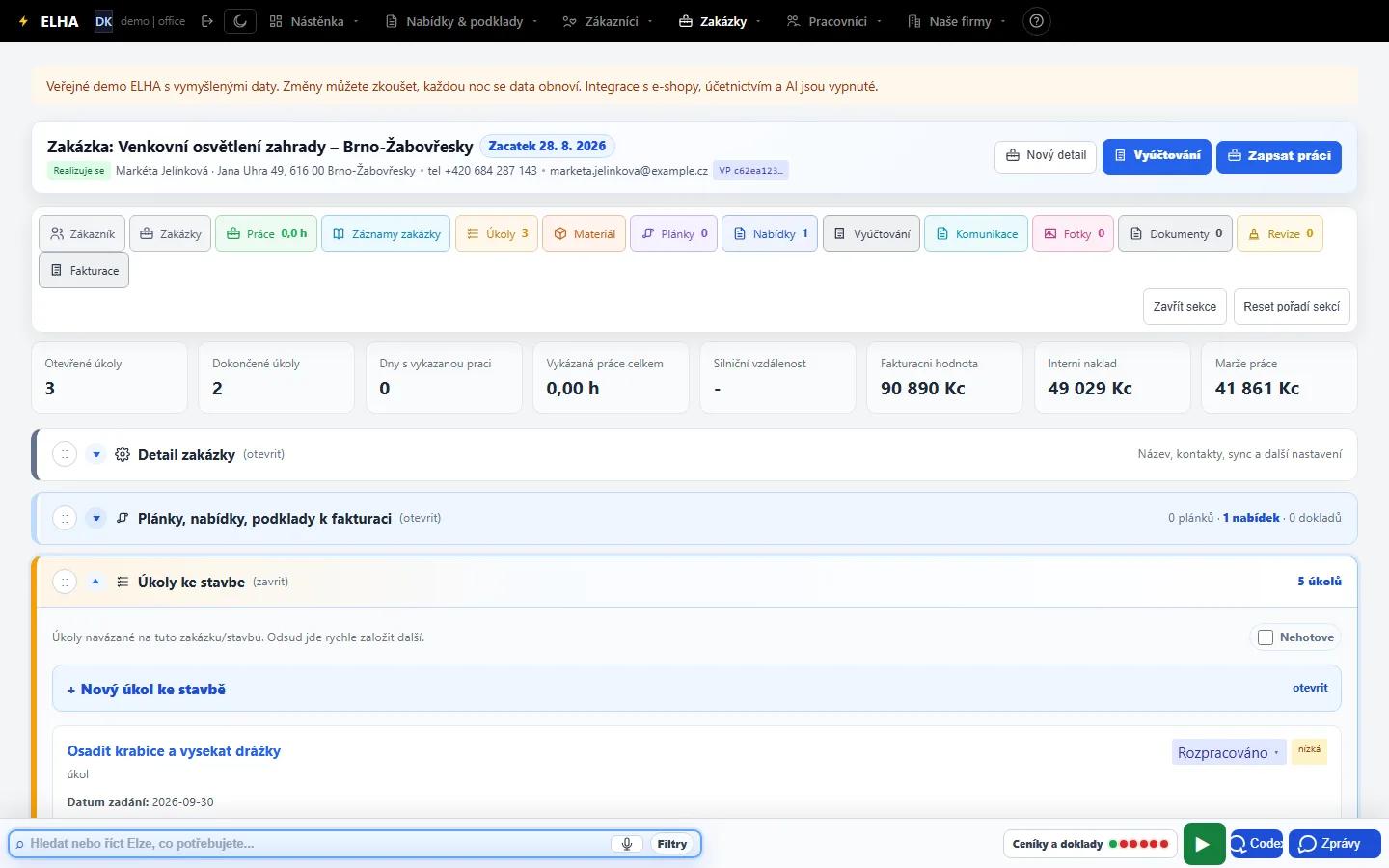
Task: Open the Pracovníci menu
Action: pos(833,21)
